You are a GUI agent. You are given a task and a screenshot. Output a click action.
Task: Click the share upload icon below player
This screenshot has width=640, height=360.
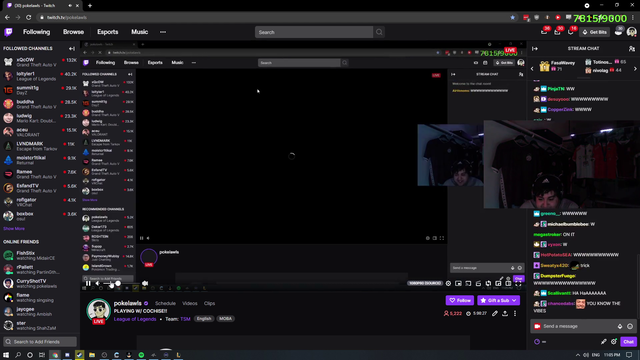point(505,313)
